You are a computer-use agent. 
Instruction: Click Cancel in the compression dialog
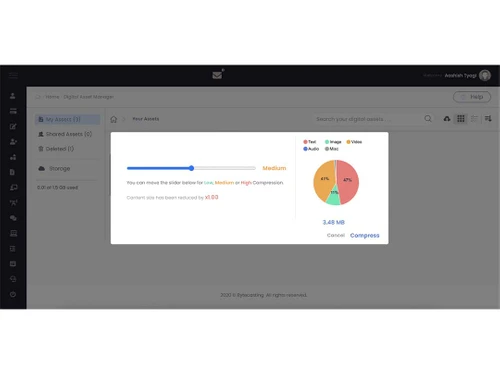pyautogui.click(x=336, y=235)
